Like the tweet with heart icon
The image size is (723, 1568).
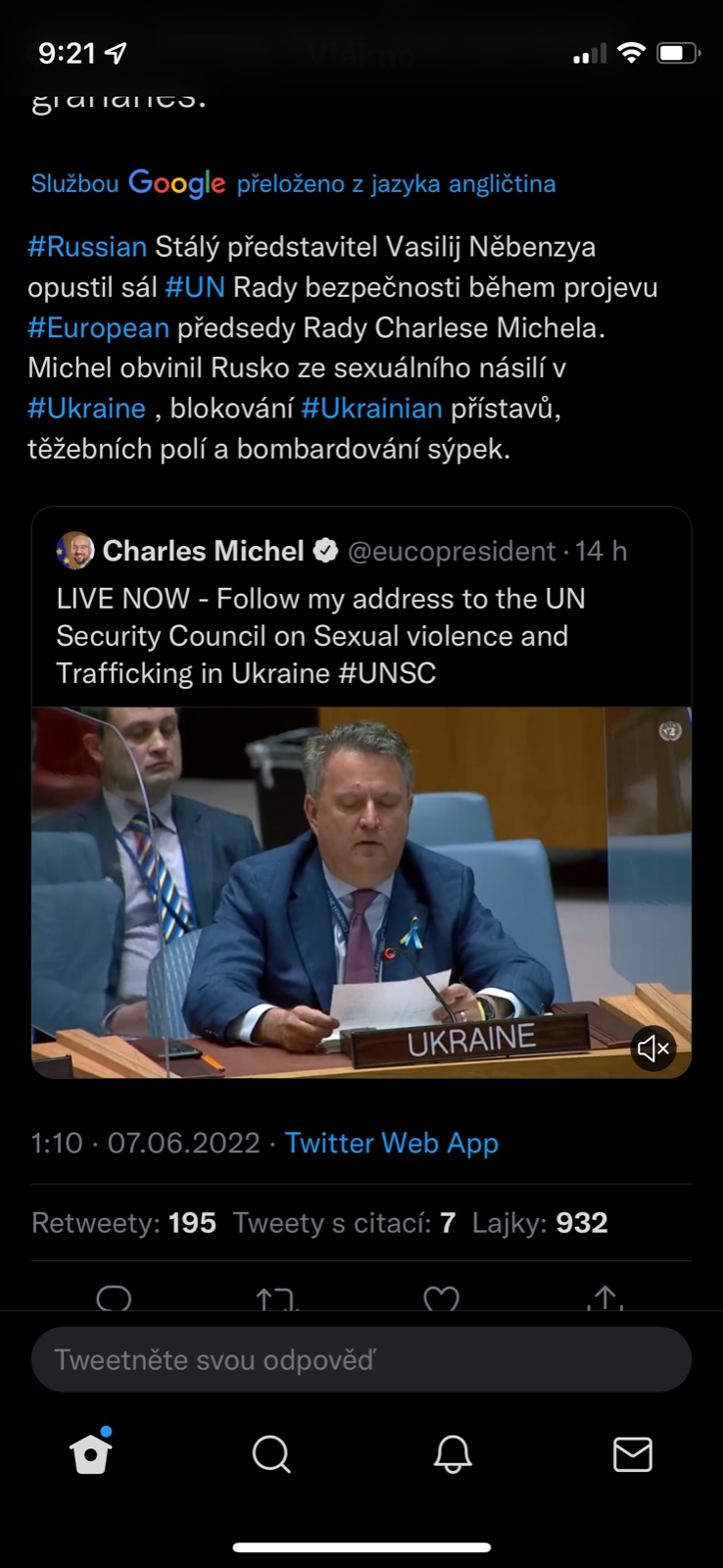(441, 1298)
